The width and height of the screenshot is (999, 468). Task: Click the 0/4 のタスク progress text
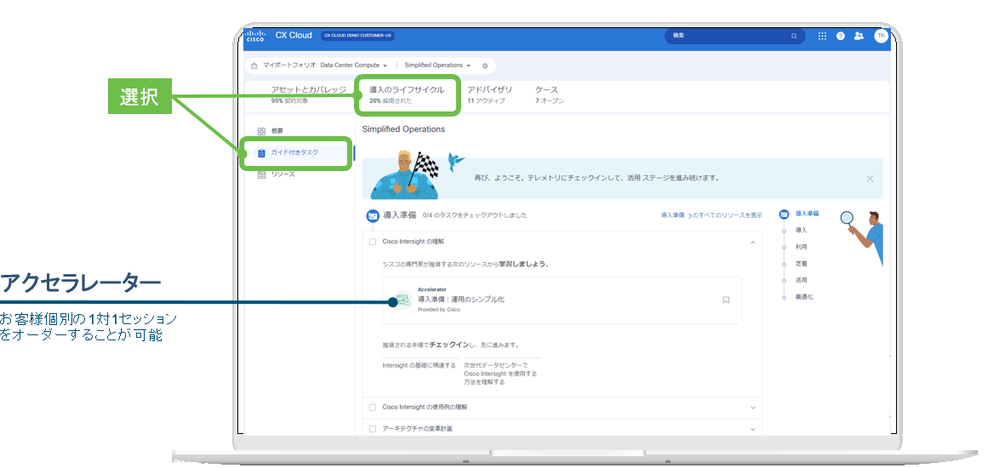tap(475, 216)
